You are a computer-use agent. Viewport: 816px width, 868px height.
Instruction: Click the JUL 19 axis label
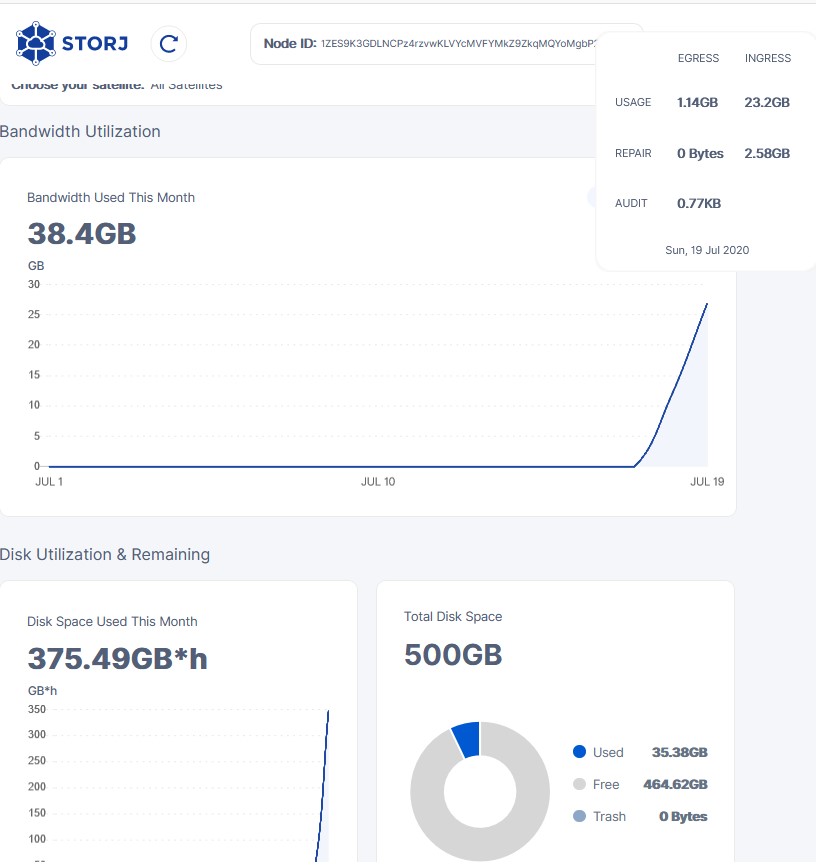point(707,482)
